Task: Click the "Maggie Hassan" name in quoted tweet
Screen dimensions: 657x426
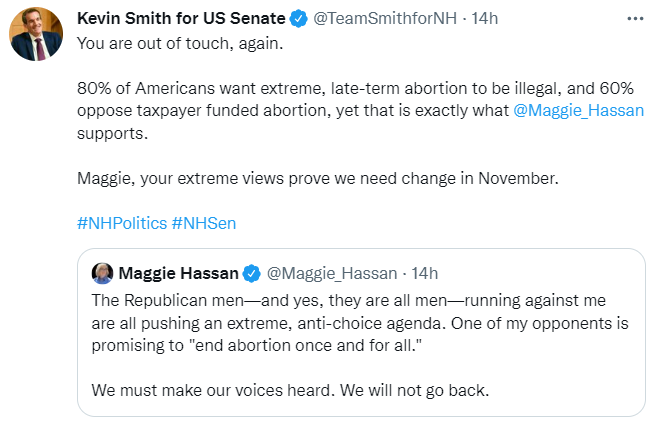Action: pos(178,274)
